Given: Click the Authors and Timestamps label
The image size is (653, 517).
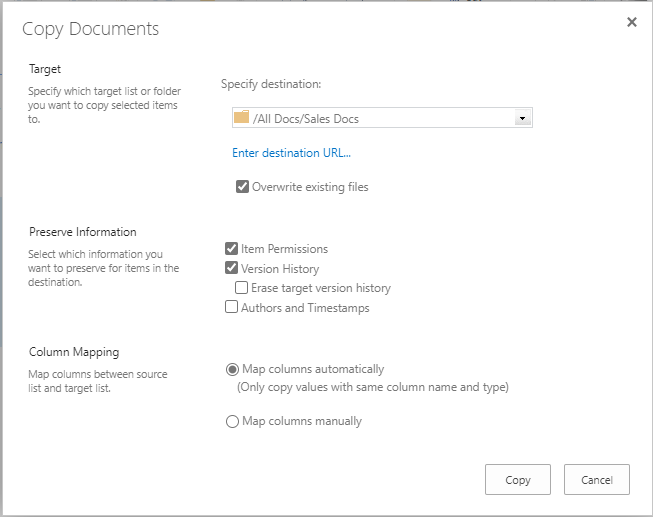Looking at the screenshot, I should tap(305, 308).
